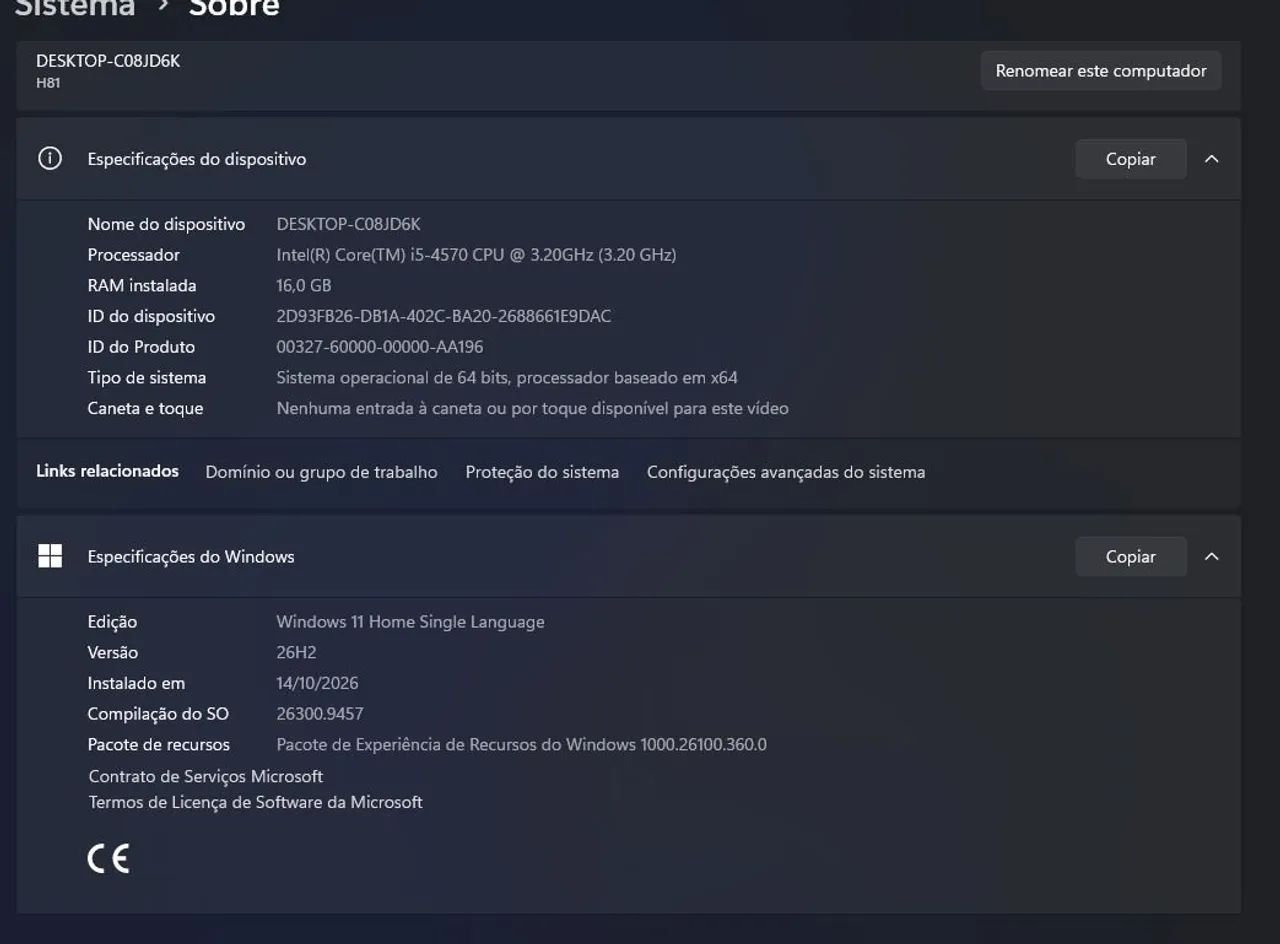The image size is (1280, 944).
Task: Click Renomear este computador button
Action: point(1101,71)
